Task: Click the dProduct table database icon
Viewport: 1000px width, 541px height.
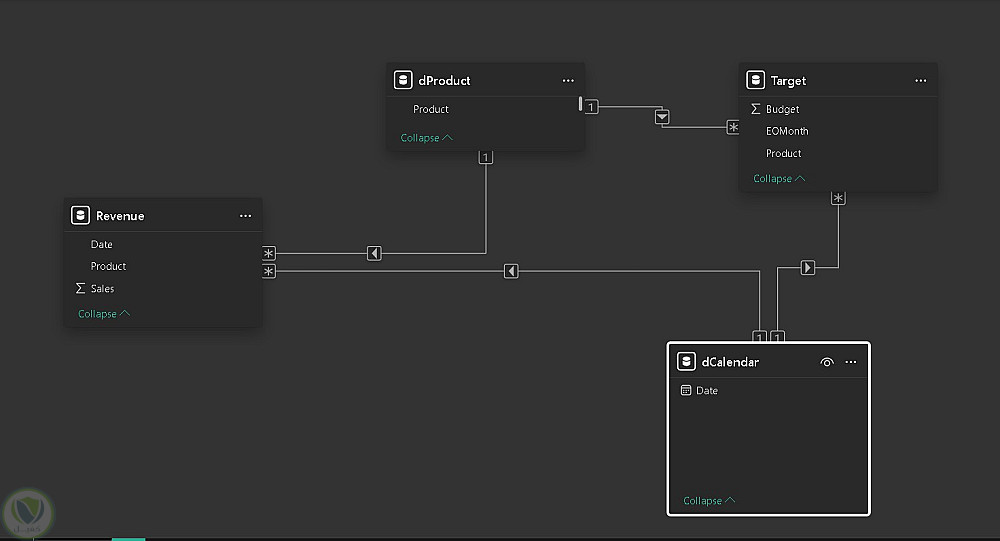Action: tap(403, 80)
